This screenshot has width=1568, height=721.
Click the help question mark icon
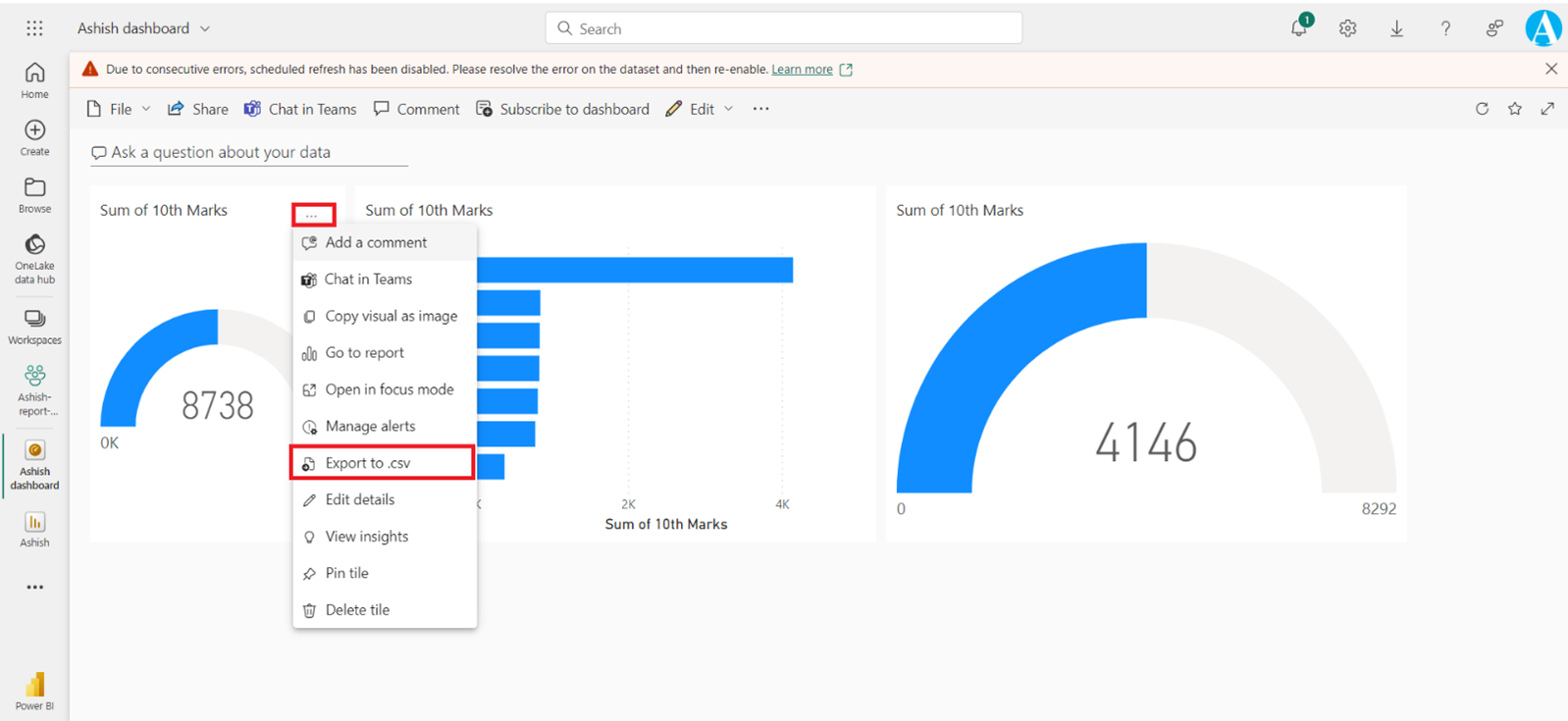(1445, 28)
